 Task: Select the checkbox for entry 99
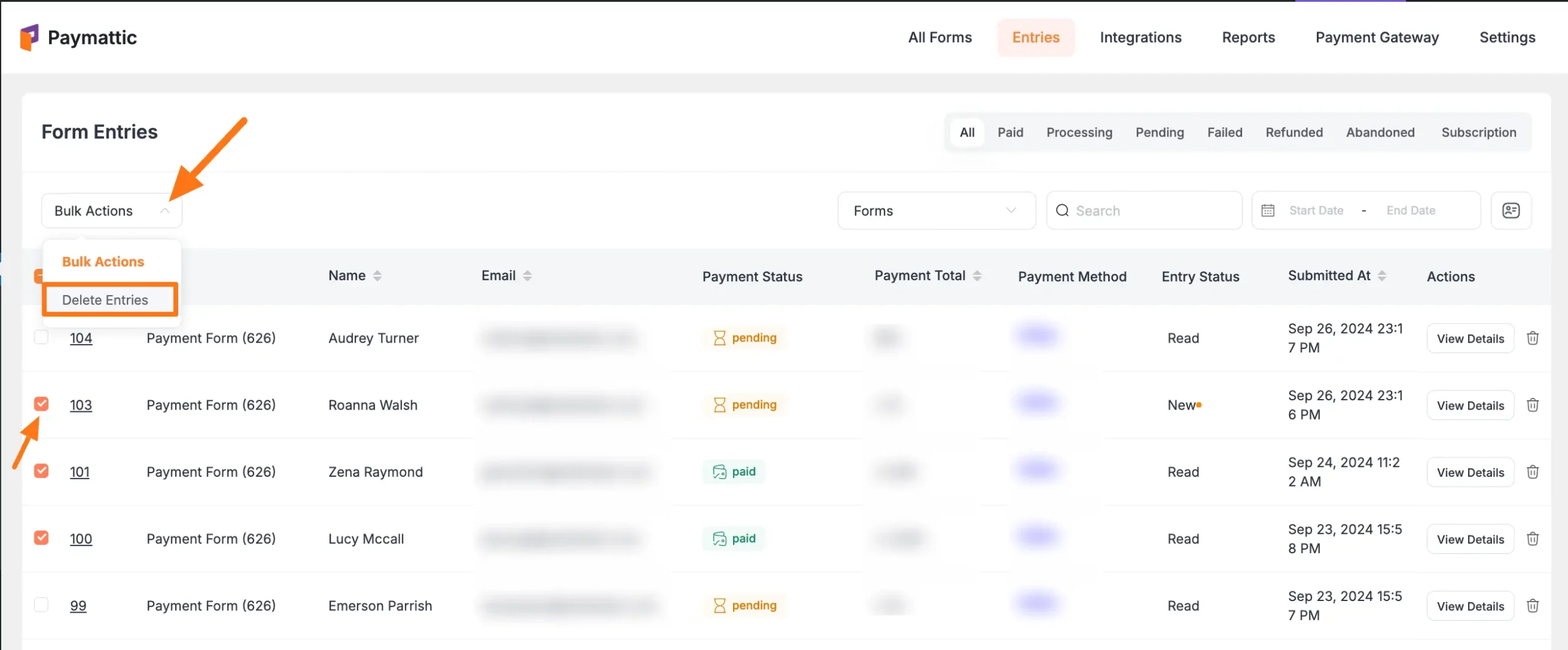tap(41, 605)
